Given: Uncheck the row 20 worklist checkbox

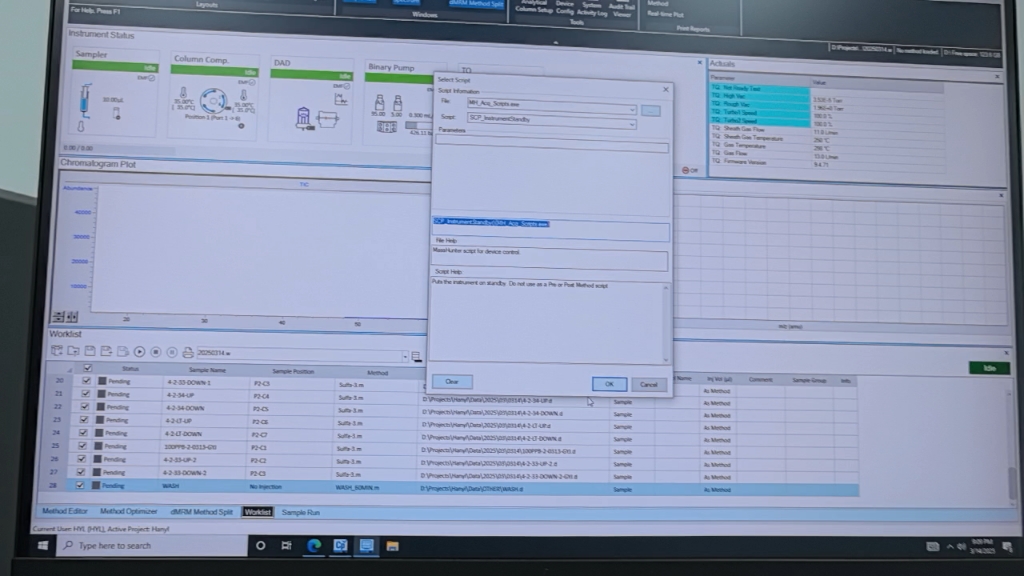Looking at the screenshot, I should (86, 381).
